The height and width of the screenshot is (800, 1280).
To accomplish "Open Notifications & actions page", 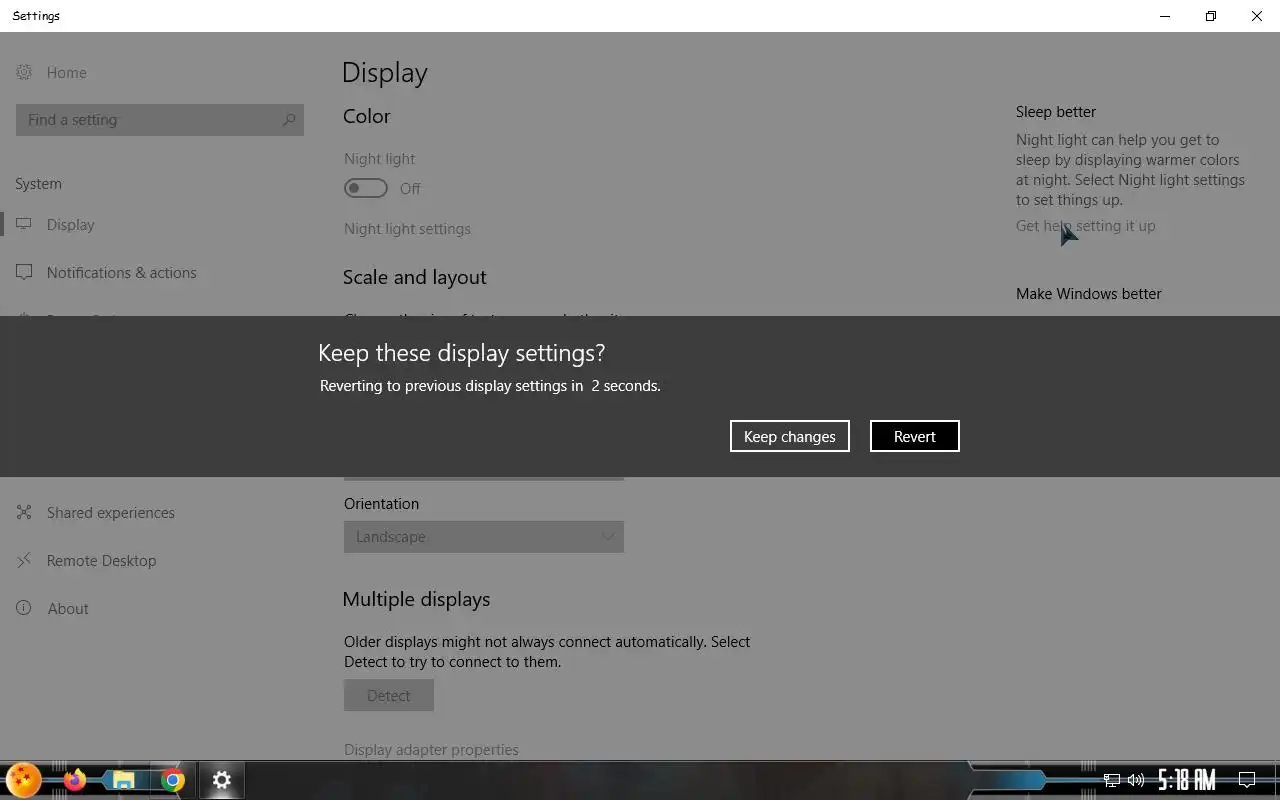I will 121,273.
